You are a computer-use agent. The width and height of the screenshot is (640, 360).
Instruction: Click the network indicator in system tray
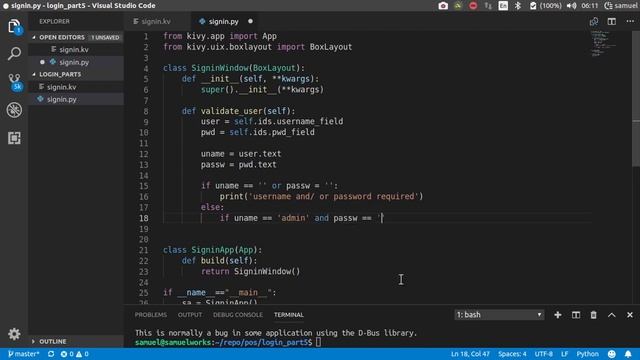(x=488, y=6)
